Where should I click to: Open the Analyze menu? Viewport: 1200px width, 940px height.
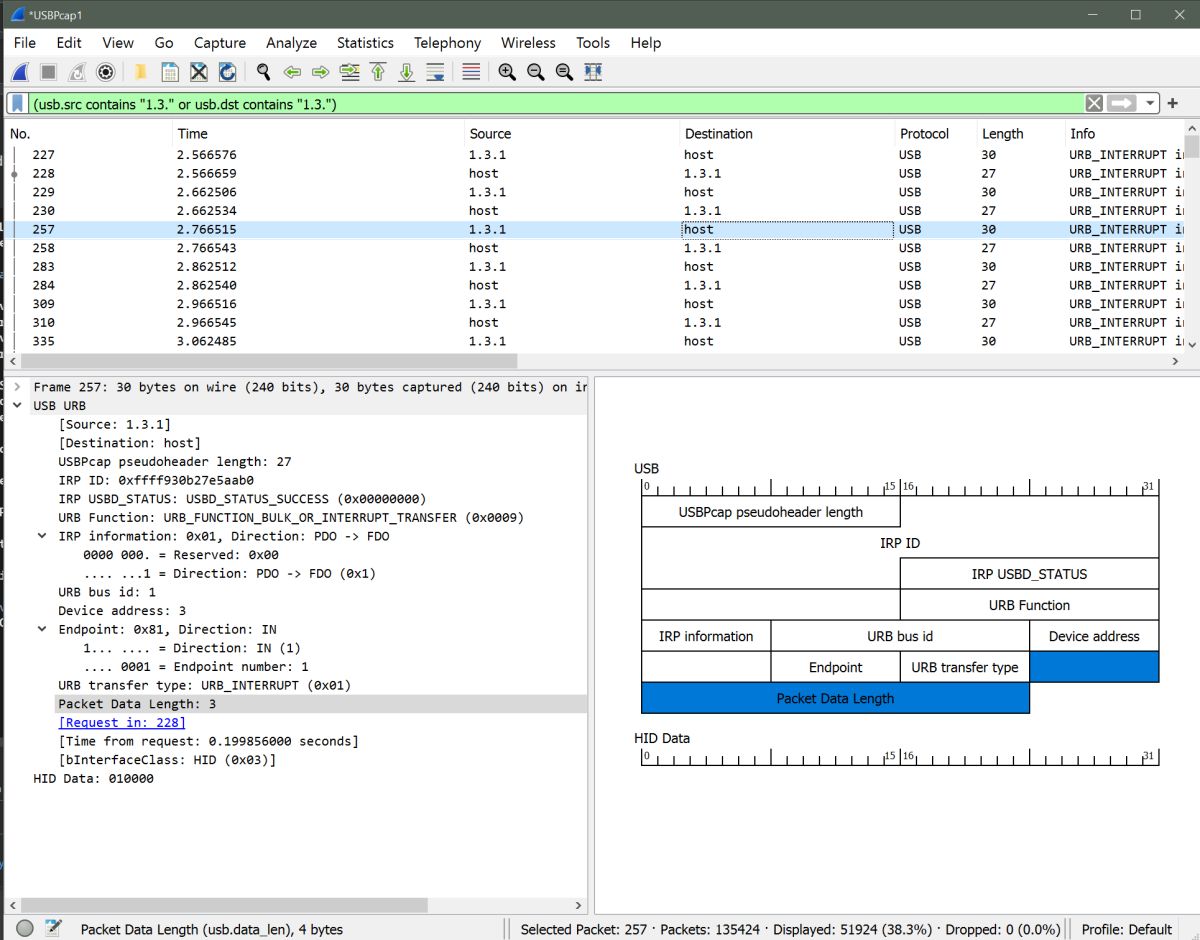291,43
